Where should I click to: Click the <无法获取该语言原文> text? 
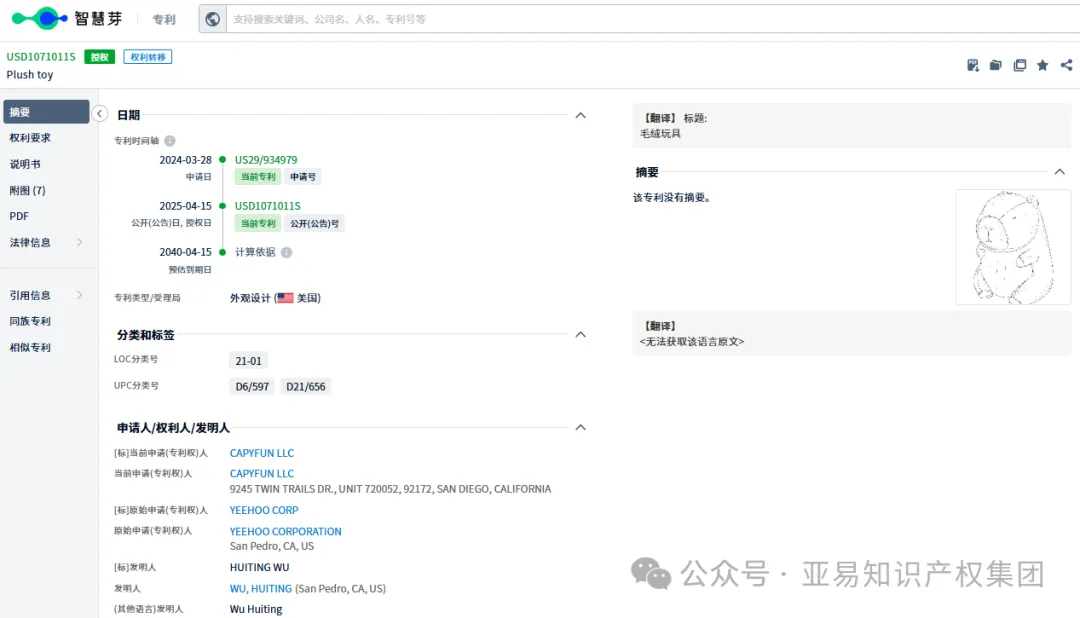click(x=692, y=342)
